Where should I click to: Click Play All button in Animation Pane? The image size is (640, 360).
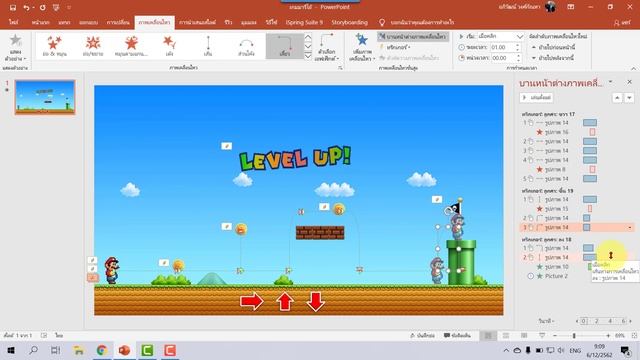[x=537, y=98]
